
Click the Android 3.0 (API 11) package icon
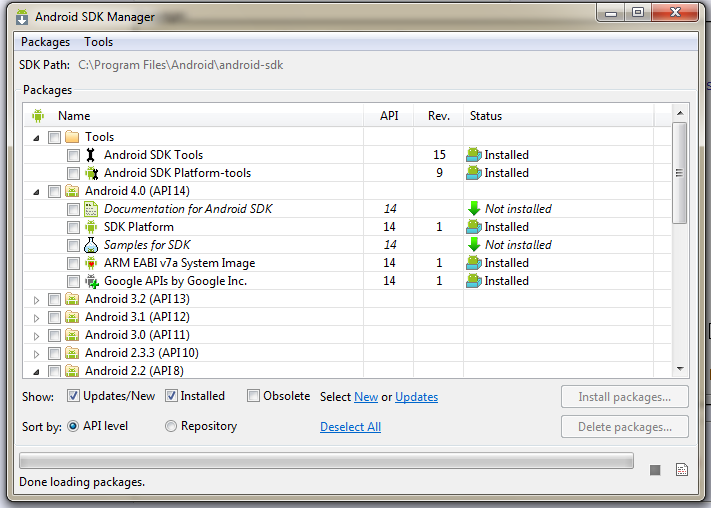[72, 335]
